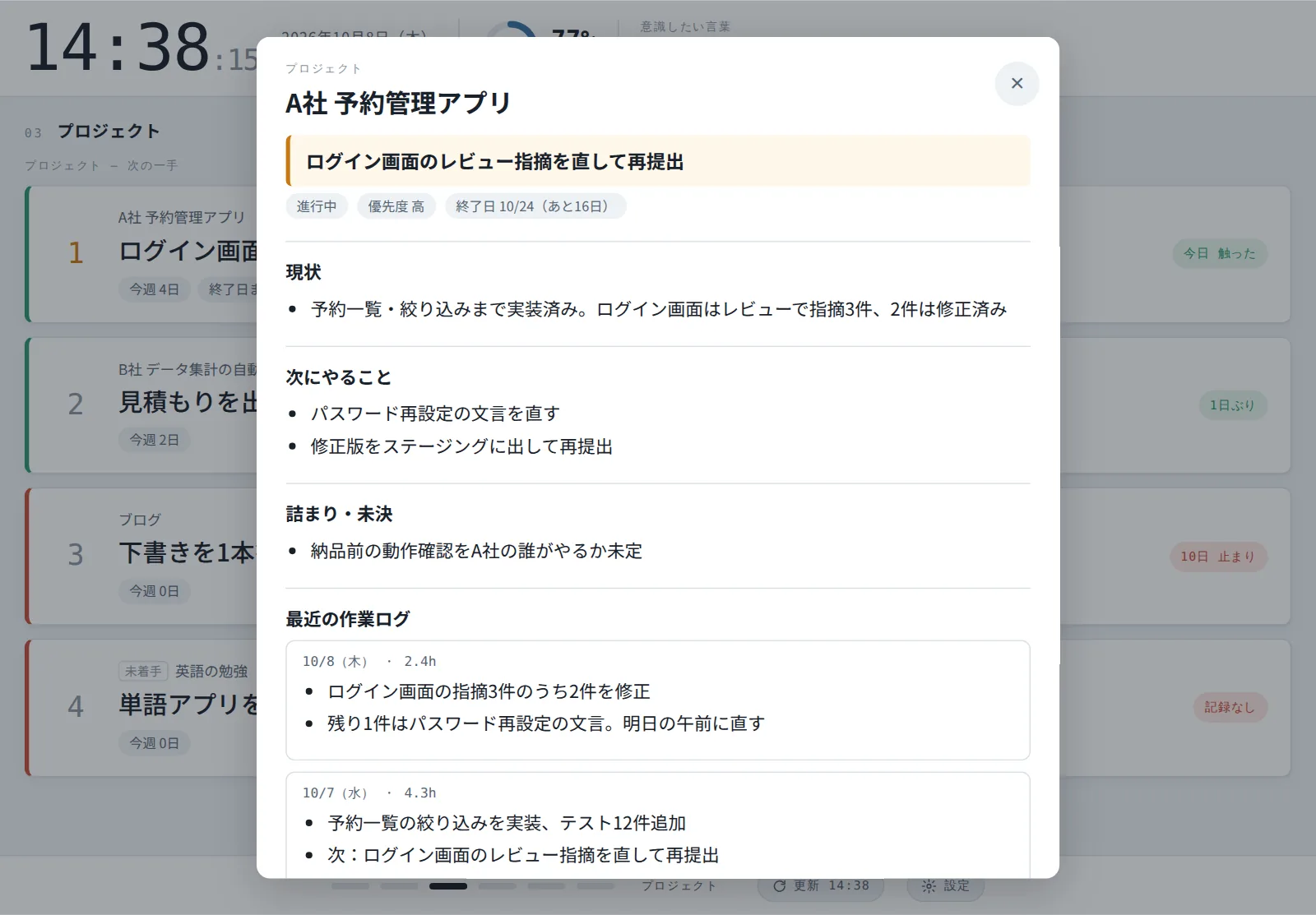Switch to the sixth page indicator dash
Screen dimensions: 1316x915
(x=595, y=886)
